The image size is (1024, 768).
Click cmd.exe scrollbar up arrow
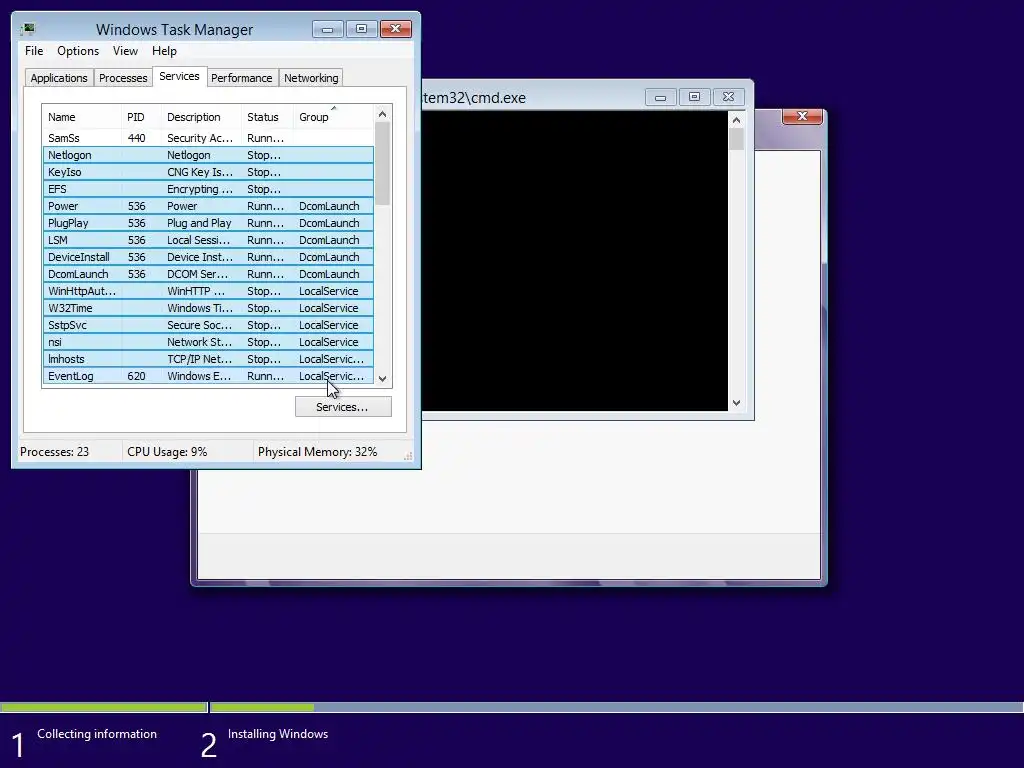point(737,120)
